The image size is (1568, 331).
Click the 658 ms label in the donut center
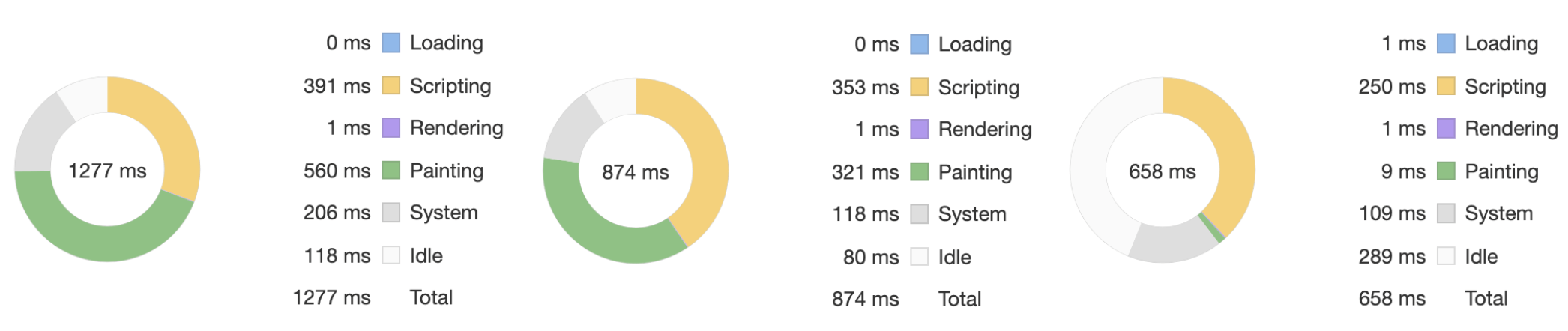tap(1162, 171)
